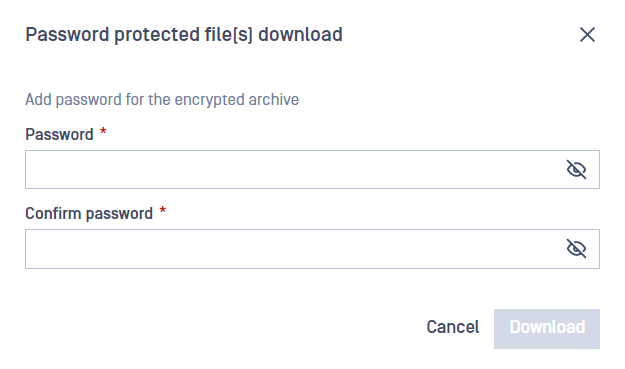This screenshot has width=625, height=369.
Task: Dismiss the dialog with the X icon
Action: (587, 35)
